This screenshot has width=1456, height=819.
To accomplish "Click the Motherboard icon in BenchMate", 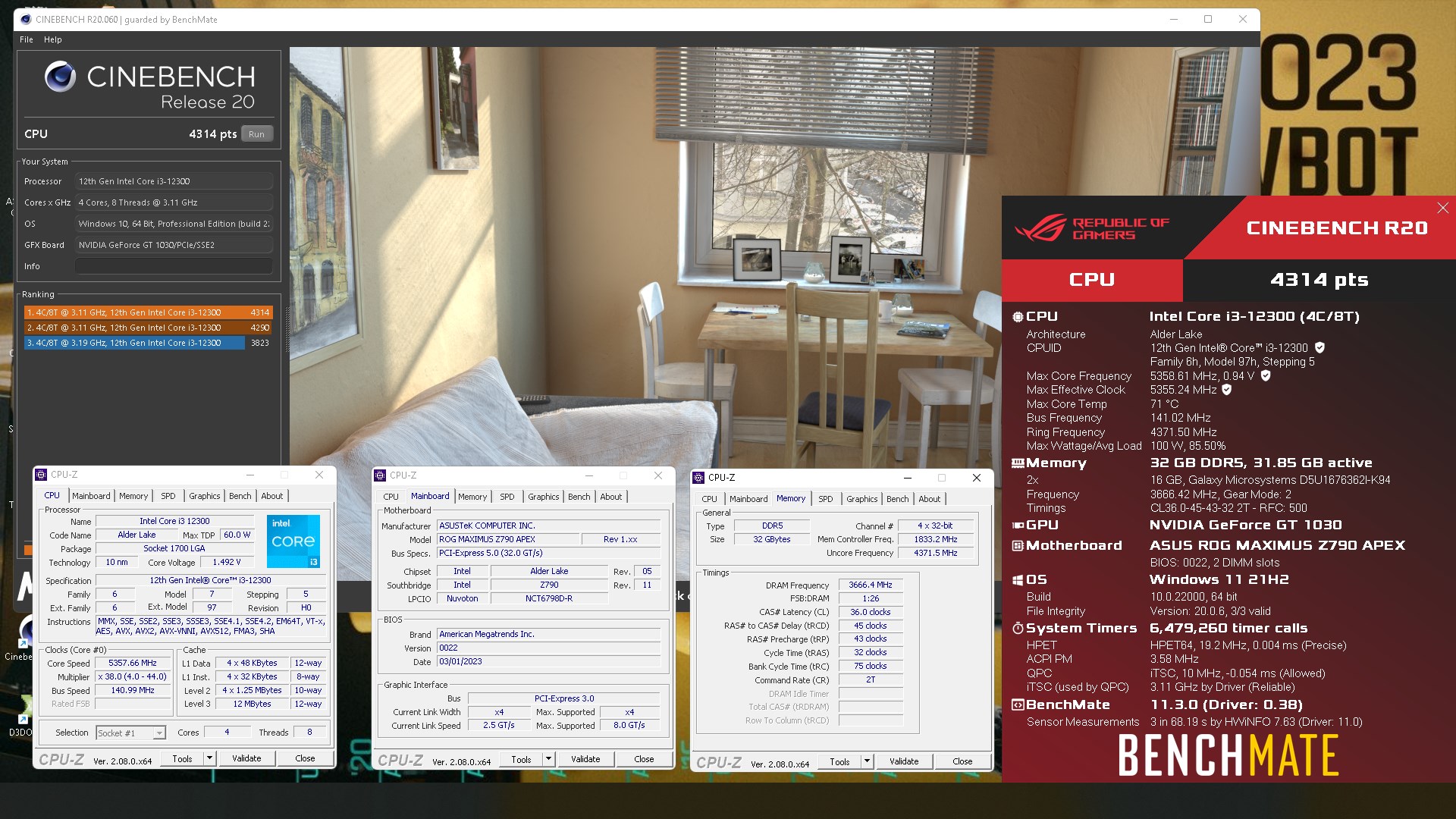I will (1018, 546).
